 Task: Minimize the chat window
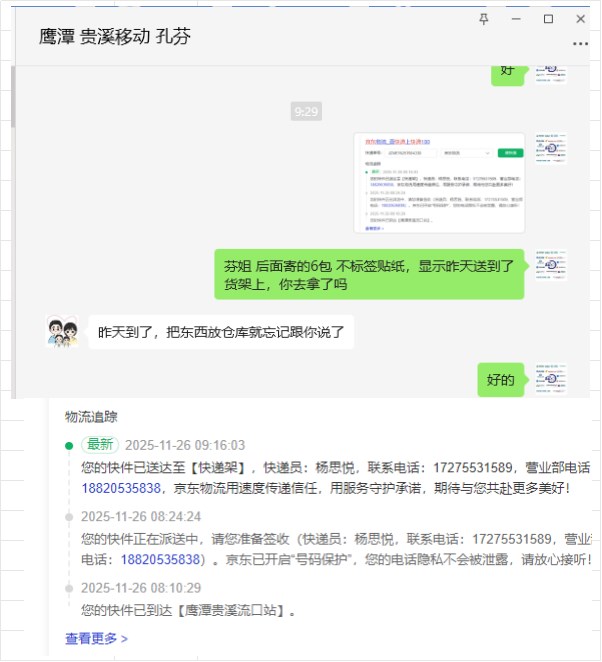click(516, 19)
